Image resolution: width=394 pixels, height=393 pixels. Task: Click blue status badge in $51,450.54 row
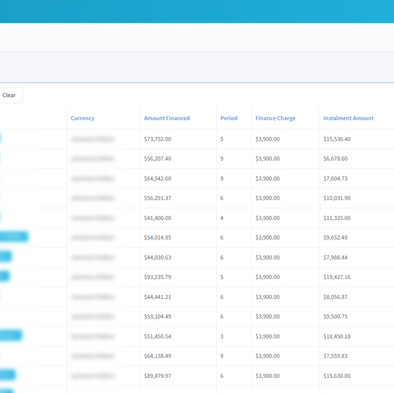[11, 335]
